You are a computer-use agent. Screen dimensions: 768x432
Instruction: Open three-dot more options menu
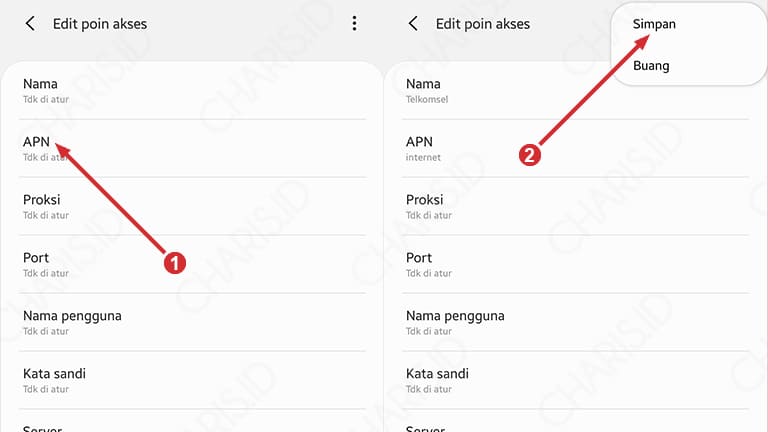point(354,23)
